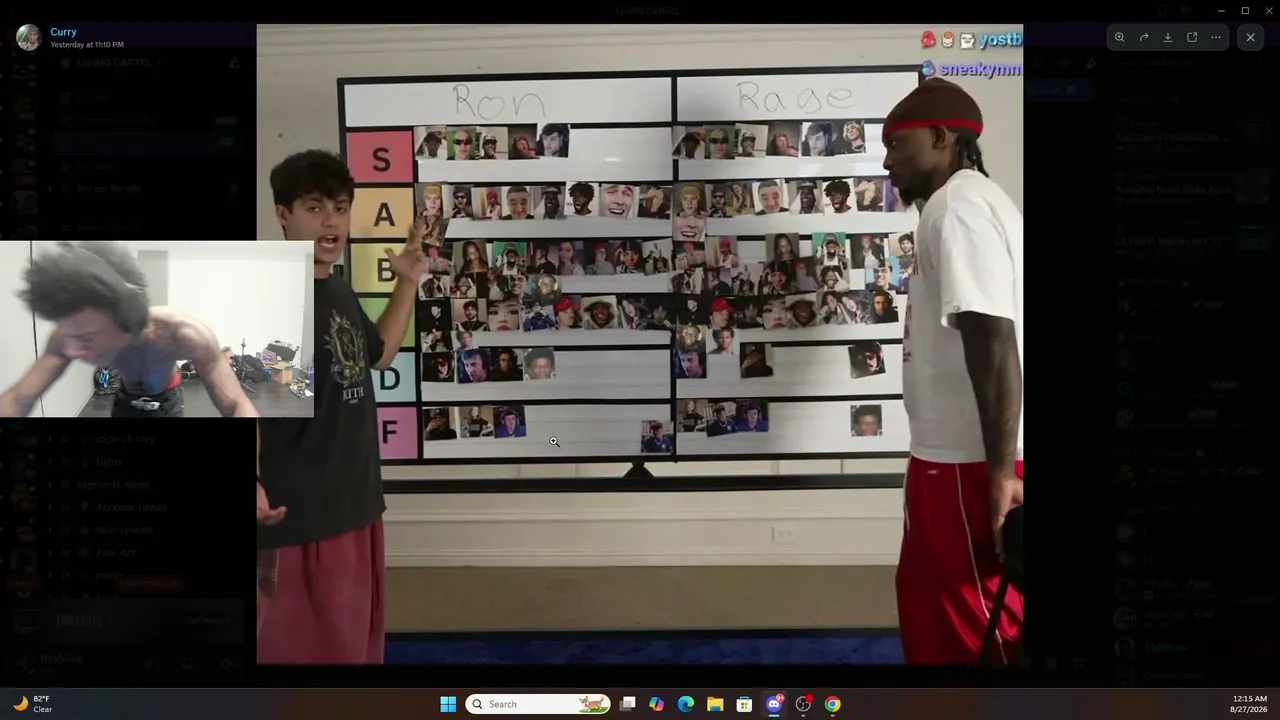This screenshot has width=1280, height=720.
Task: Open Task View from the taskbar
Action: 627,704
